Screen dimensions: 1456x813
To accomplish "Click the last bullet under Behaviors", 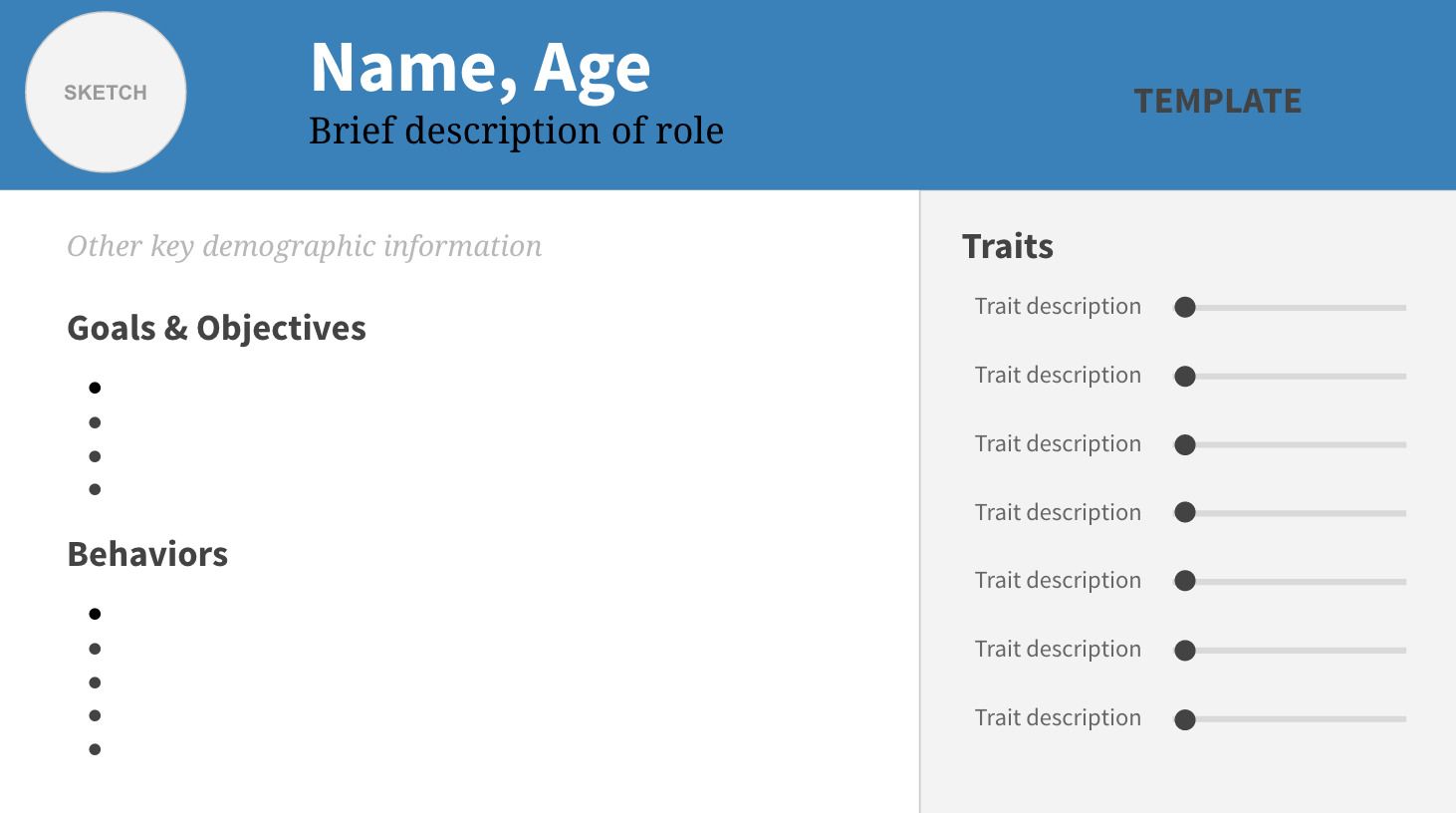I will 95,749.
